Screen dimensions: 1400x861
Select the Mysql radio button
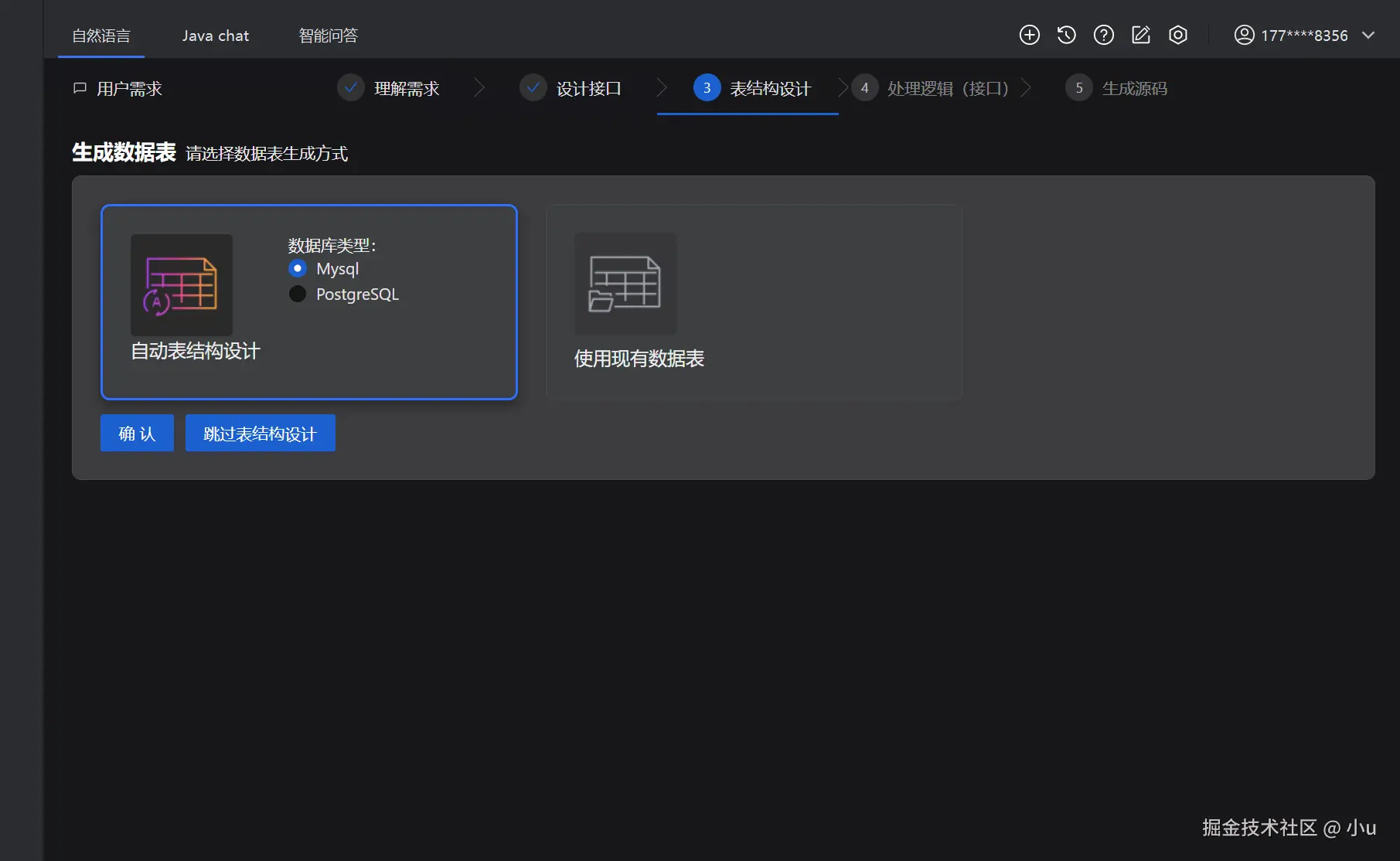click(298, 268)
